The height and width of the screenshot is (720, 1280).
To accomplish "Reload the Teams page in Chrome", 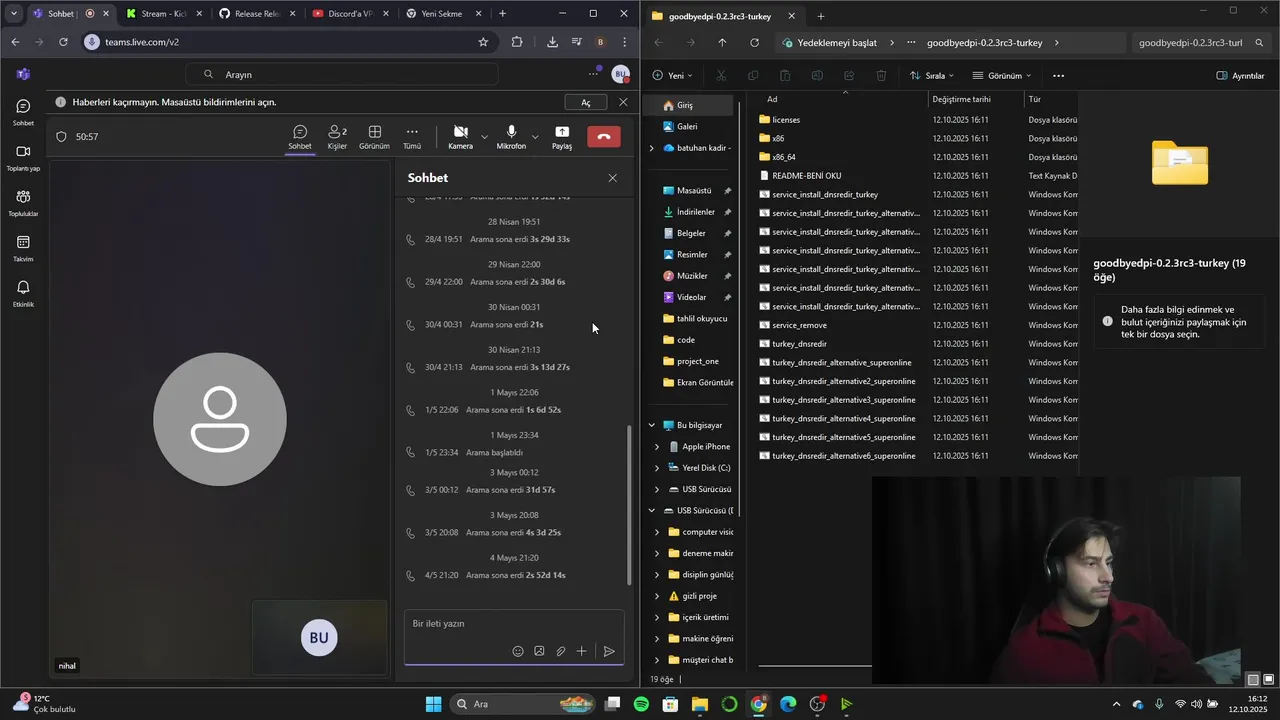I will [63, 42].
